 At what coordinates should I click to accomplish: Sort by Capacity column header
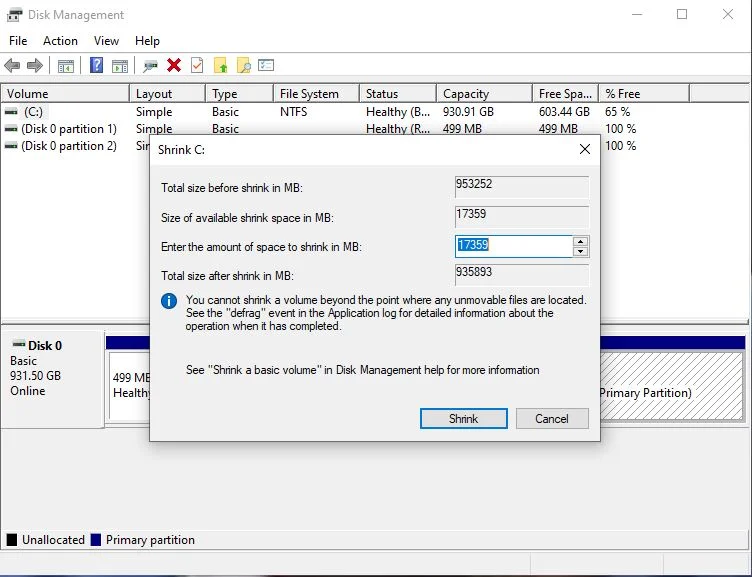[x=484, y=94]
